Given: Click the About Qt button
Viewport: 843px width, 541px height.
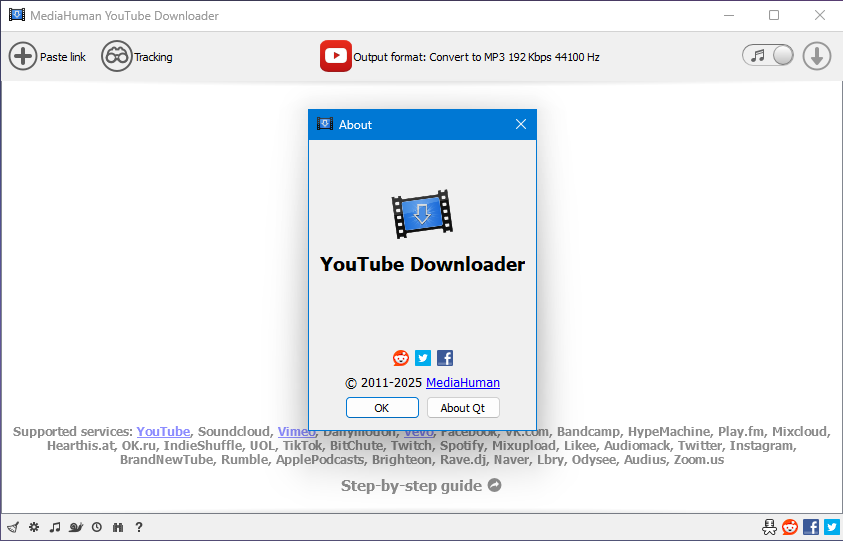Looking at the screenshot, I should point(463,408).
